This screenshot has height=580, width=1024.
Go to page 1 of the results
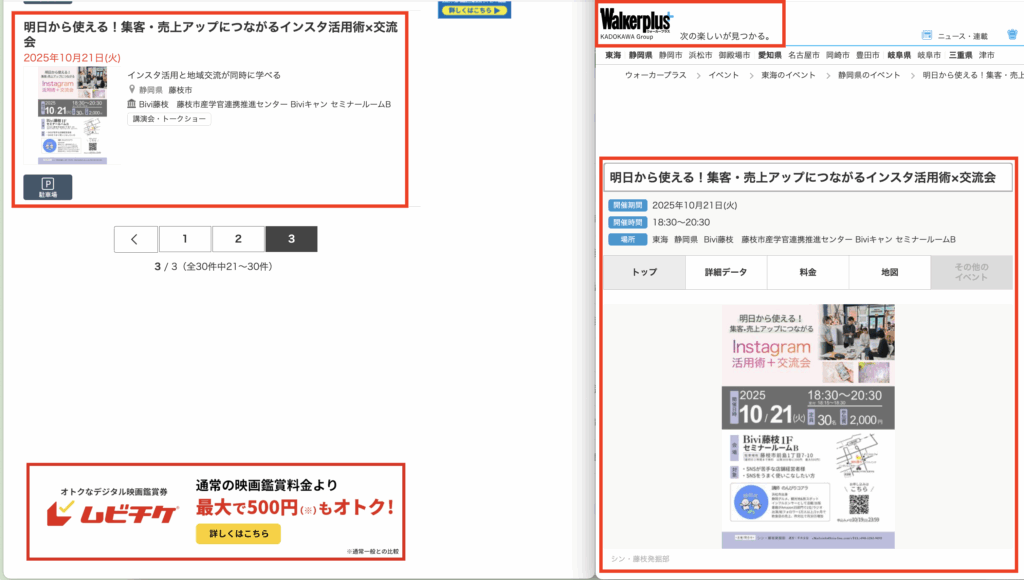pyautogui.click(x=184, y=239)
